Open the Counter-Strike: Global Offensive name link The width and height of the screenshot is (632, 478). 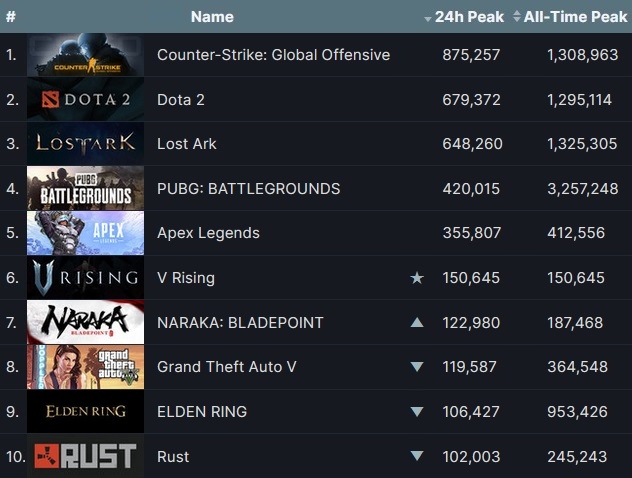[273, 55]
